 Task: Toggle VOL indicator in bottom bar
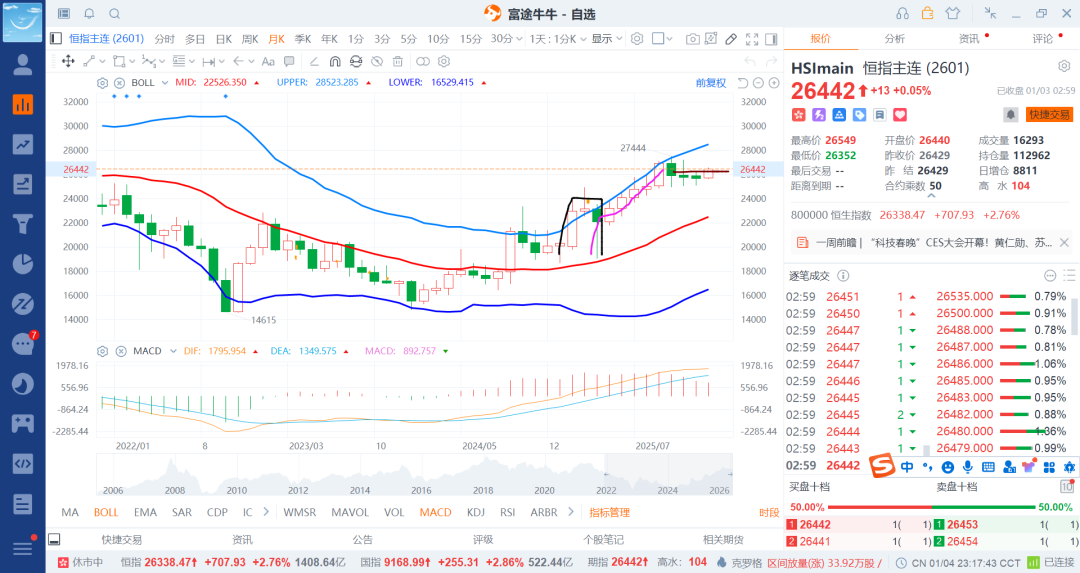tap(394, 512)
